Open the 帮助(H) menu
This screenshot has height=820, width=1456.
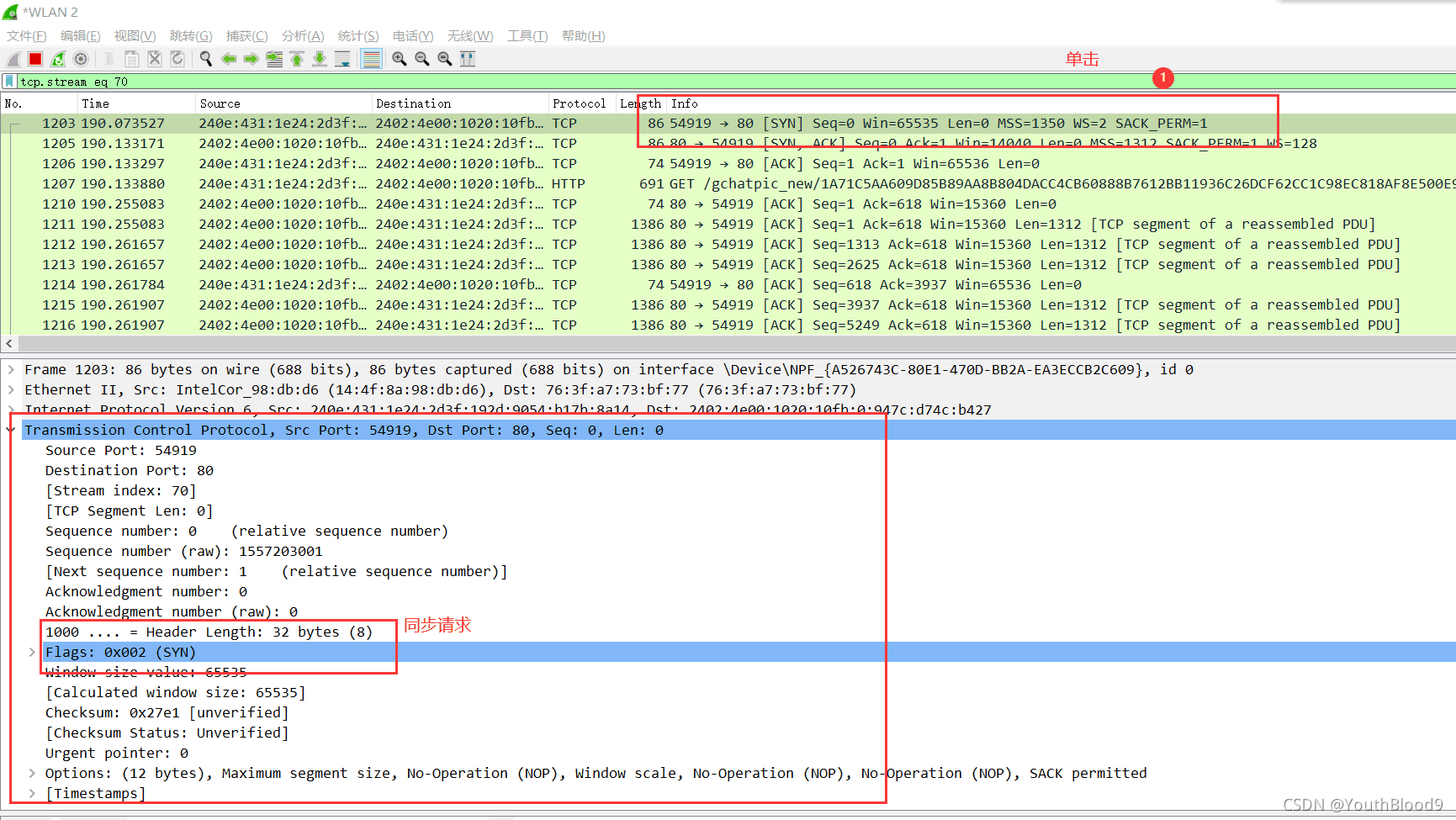[584, 36]
